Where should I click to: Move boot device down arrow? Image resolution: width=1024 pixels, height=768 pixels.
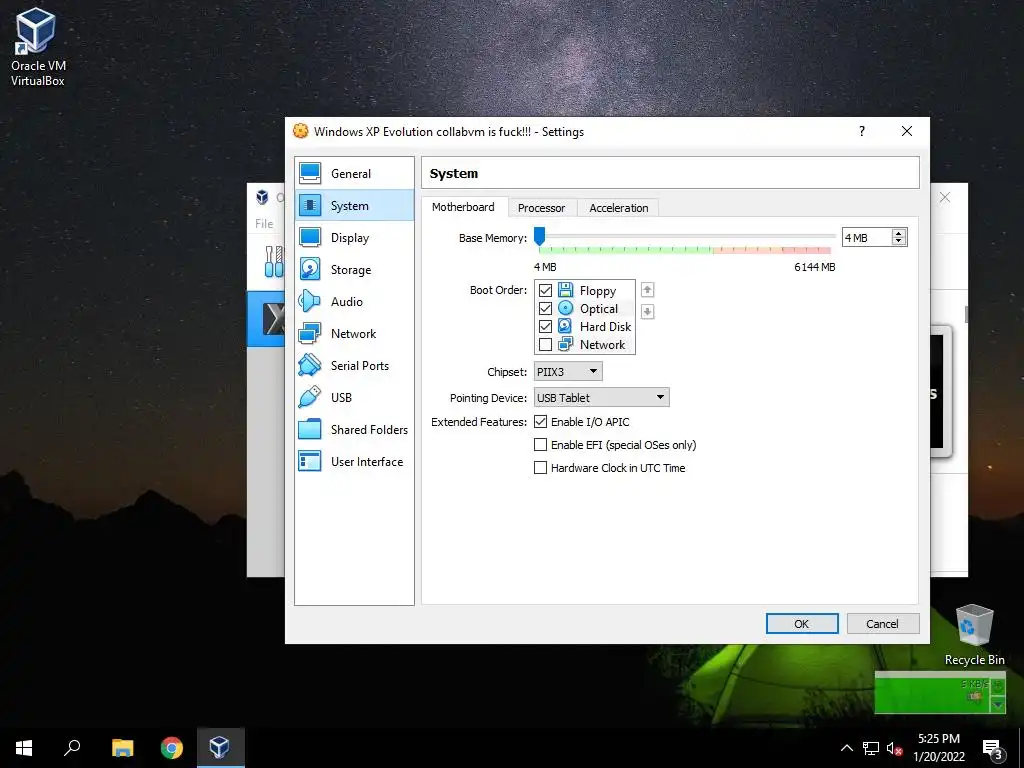pyautogui.click(x=647, y=312)
